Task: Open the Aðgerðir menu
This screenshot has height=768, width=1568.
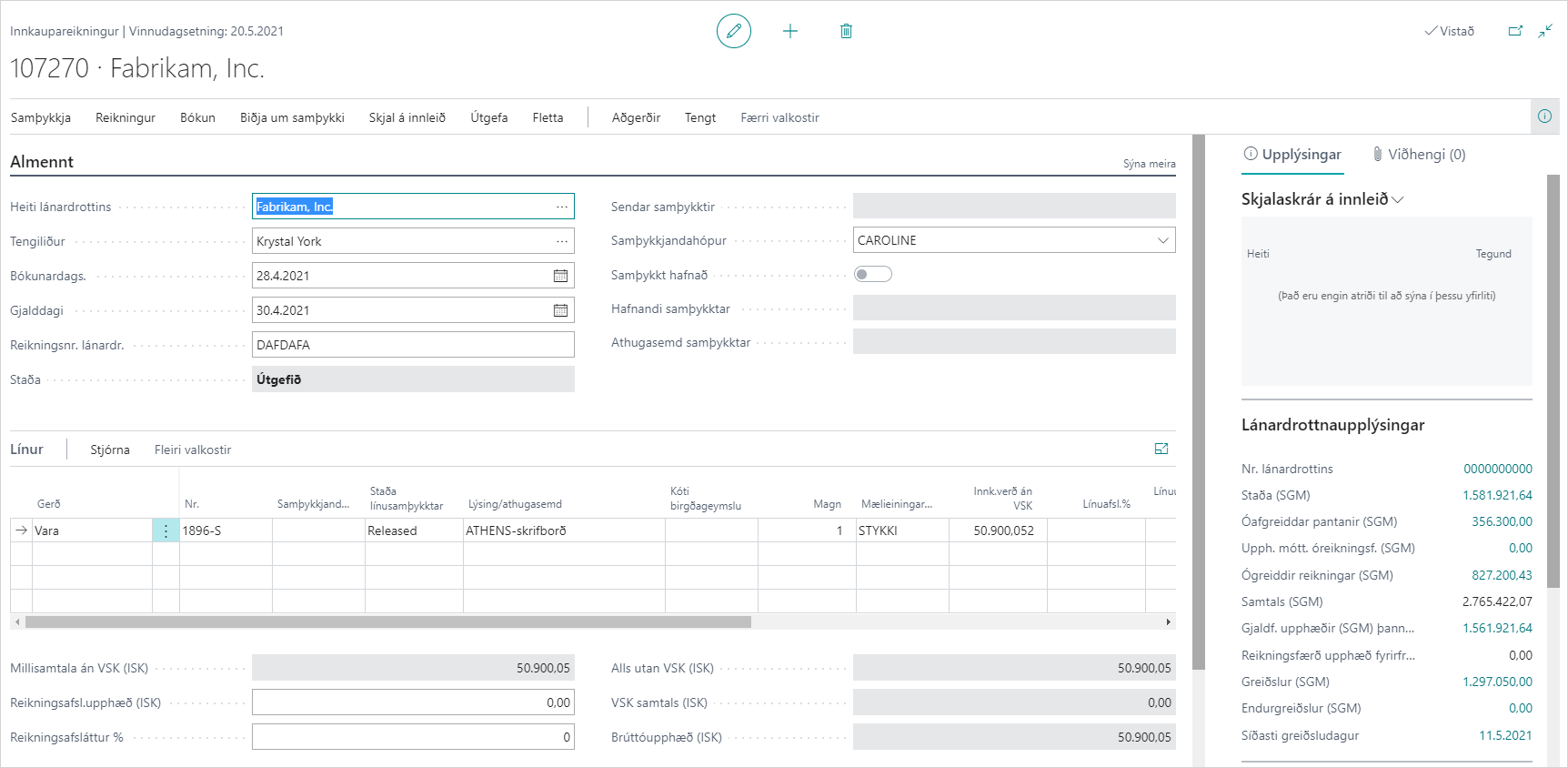Action: tap(636, 117)
